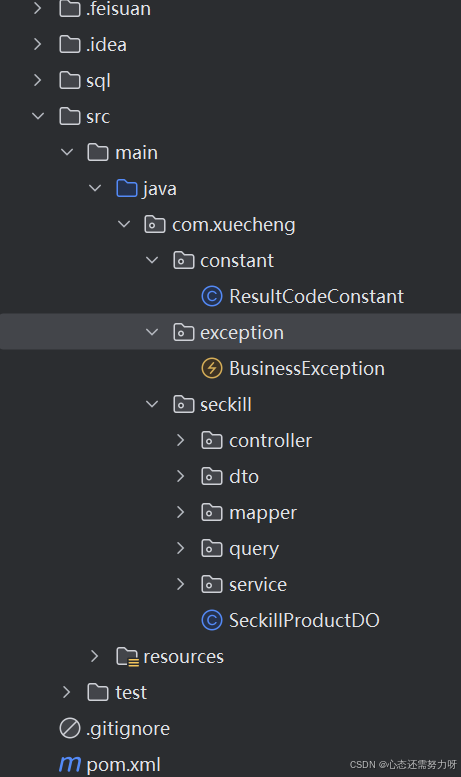Image resolution: width=461 pixels, height=777 pixels.
Task: Click the .gitignore ignored-file icon
Action: coord(70,728)
